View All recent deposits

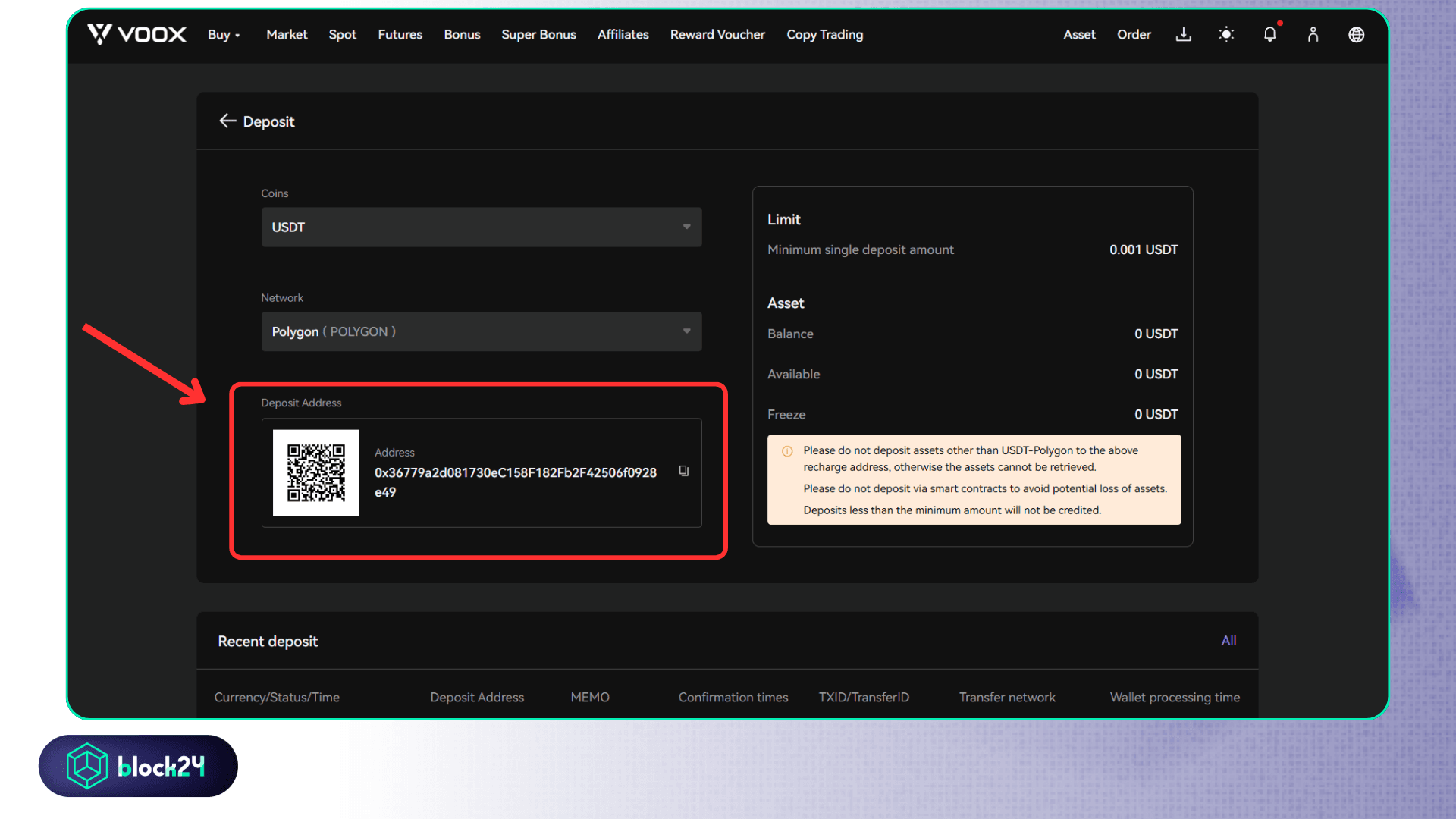pyautogui.click(x=1228, y=641)
